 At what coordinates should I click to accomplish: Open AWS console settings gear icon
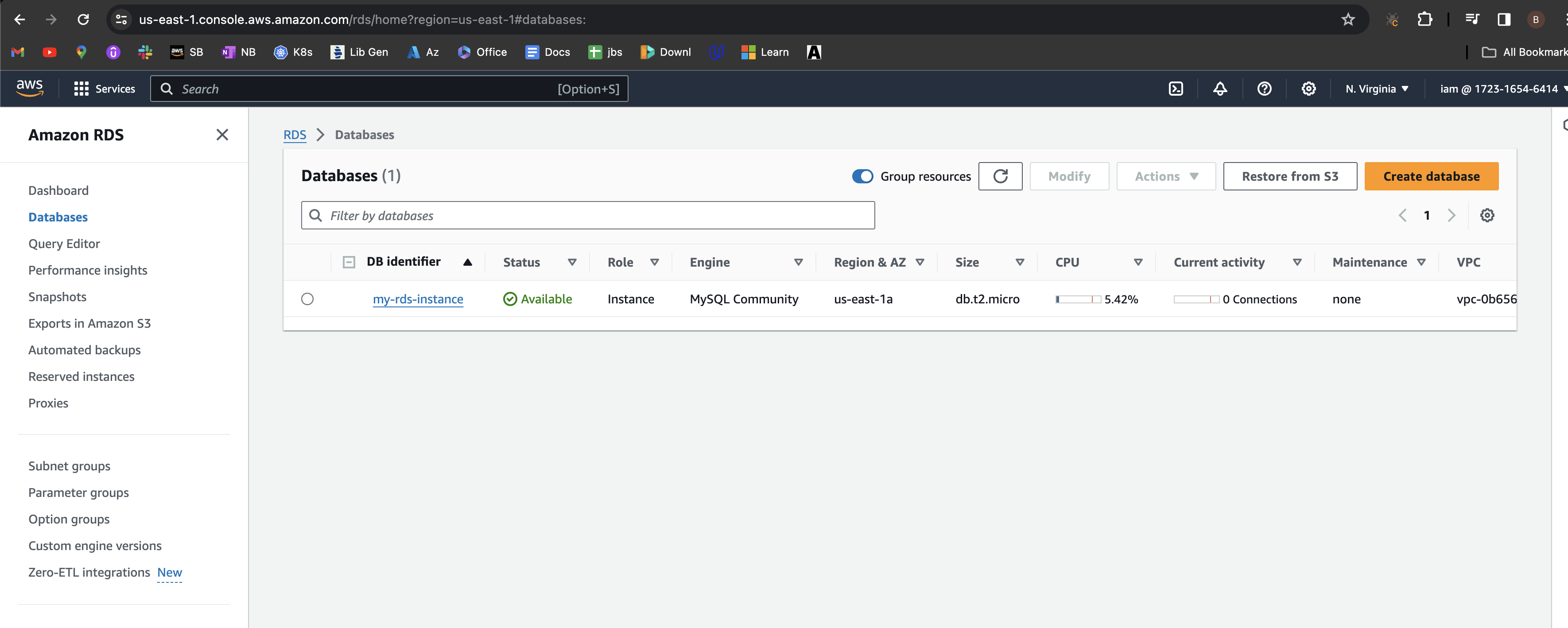click(x=1309, y=89)
